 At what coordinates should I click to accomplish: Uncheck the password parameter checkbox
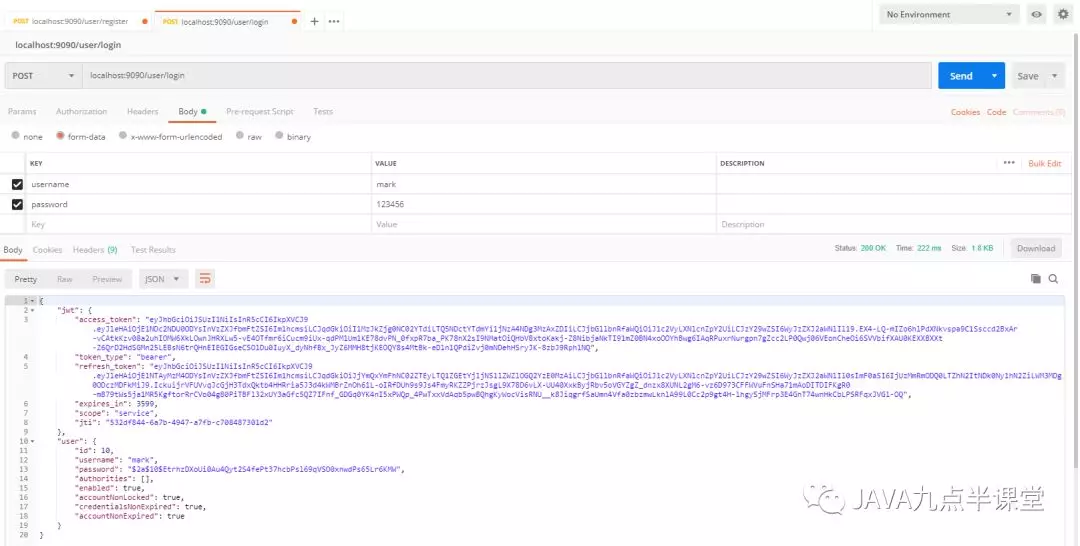[x=17, y=204]
